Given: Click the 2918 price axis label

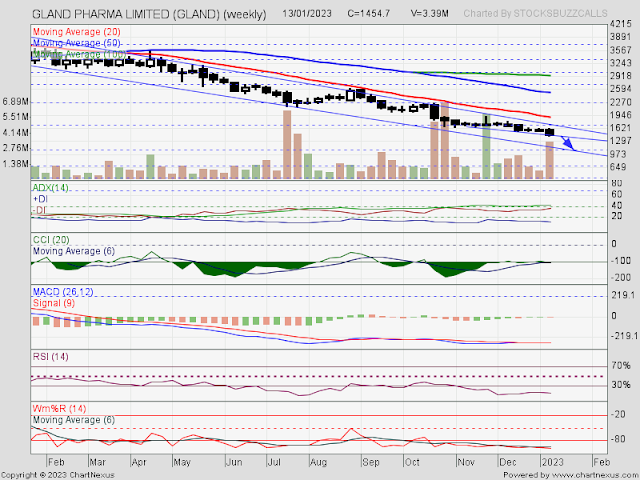Looking at the screenshot, I should click(621, 76).
